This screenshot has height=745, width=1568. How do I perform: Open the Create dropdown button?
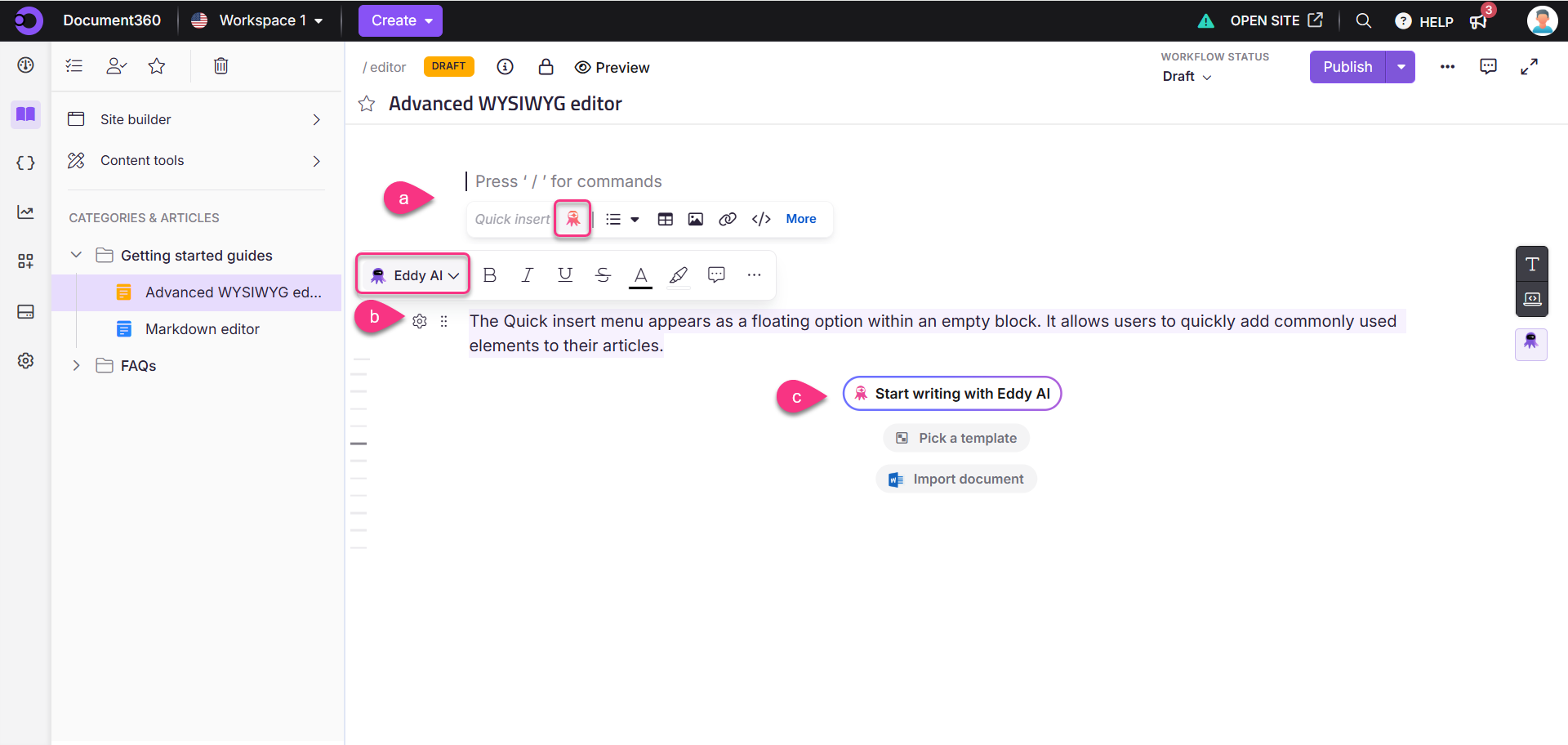click(x=400, y=20)
